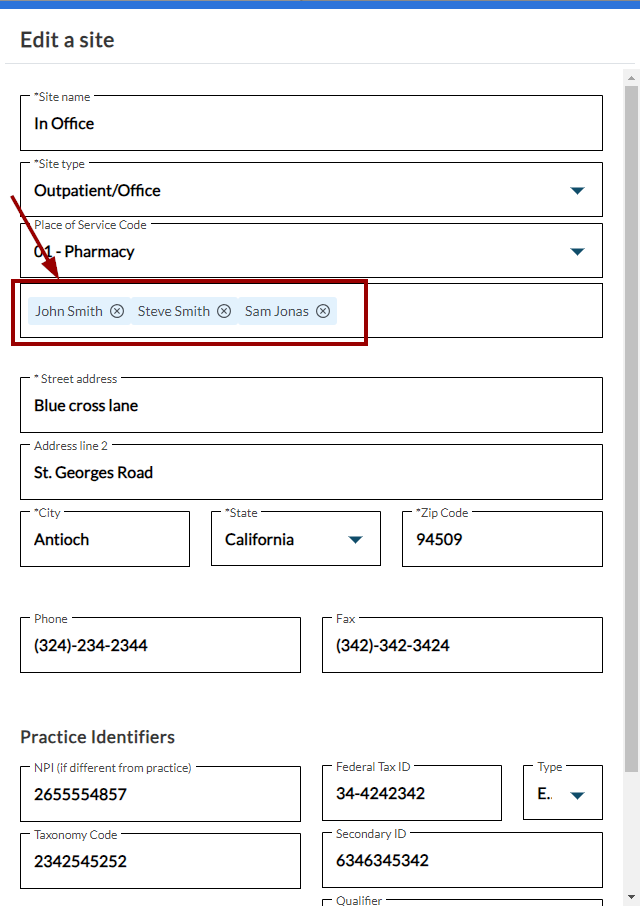Screen dimensions: 640x906
Task: Remove Steve Smith chip
Action: pos(224,311)
